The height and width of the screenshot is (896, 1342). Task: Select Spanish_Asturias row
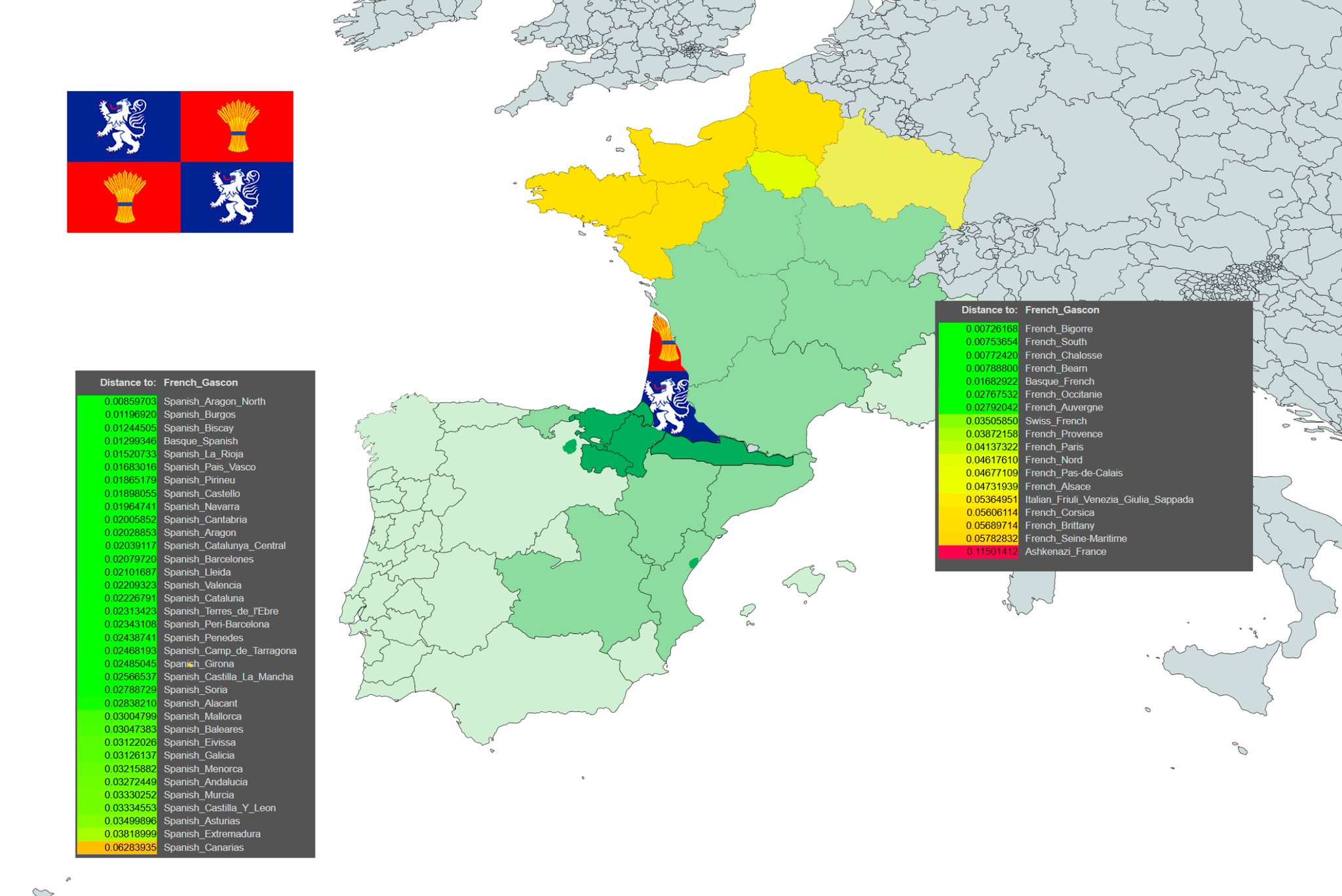click(x=195, y=821)
